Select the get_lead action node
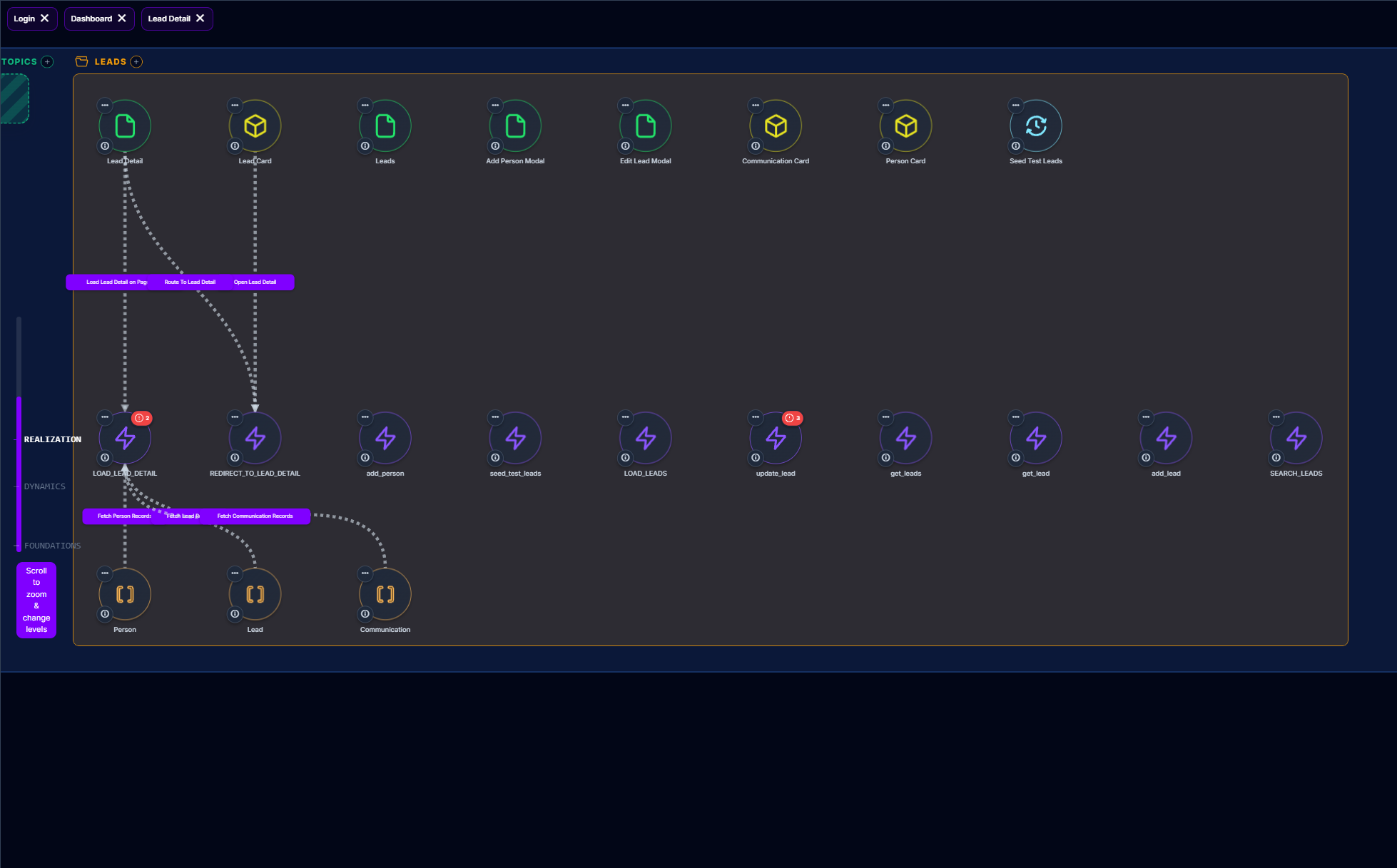The image size is (1397, 868). (x=1036, y=438)
